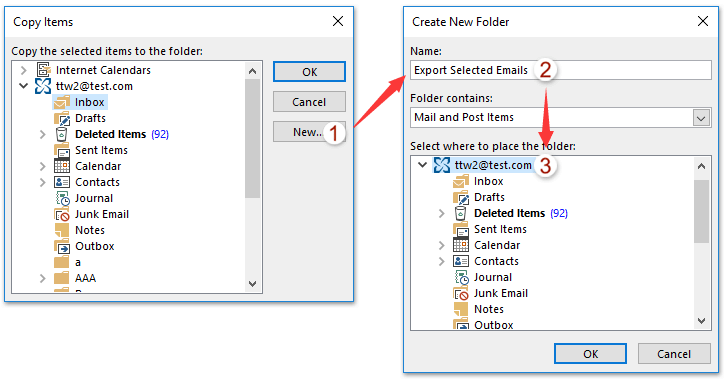The image size is (726, 381).
Task: Click Notes icon in Copy Items tree
Action: tap(62, 230)
